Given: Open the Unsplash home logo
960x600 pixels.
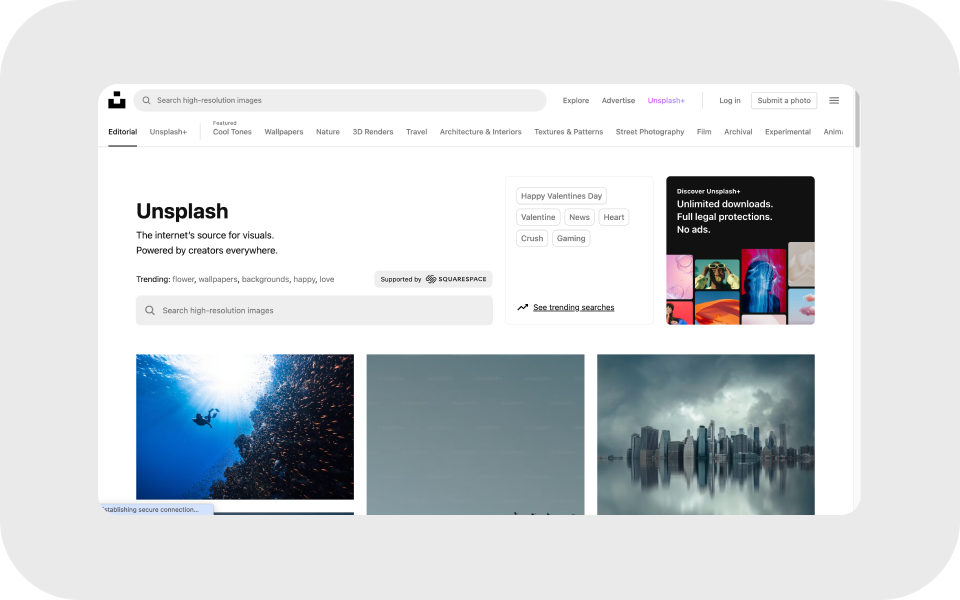Looking at the screenshot, I should [x=116, y=100].
